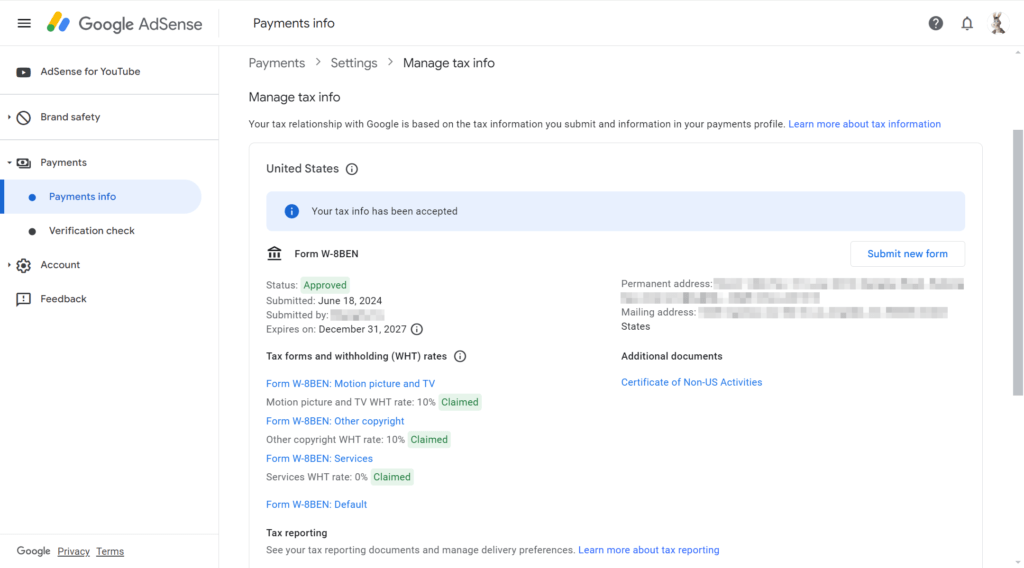Viewport: 1024px width, 568px height.
Task: Click the Google AdSense logo
Action: point(124,24)
